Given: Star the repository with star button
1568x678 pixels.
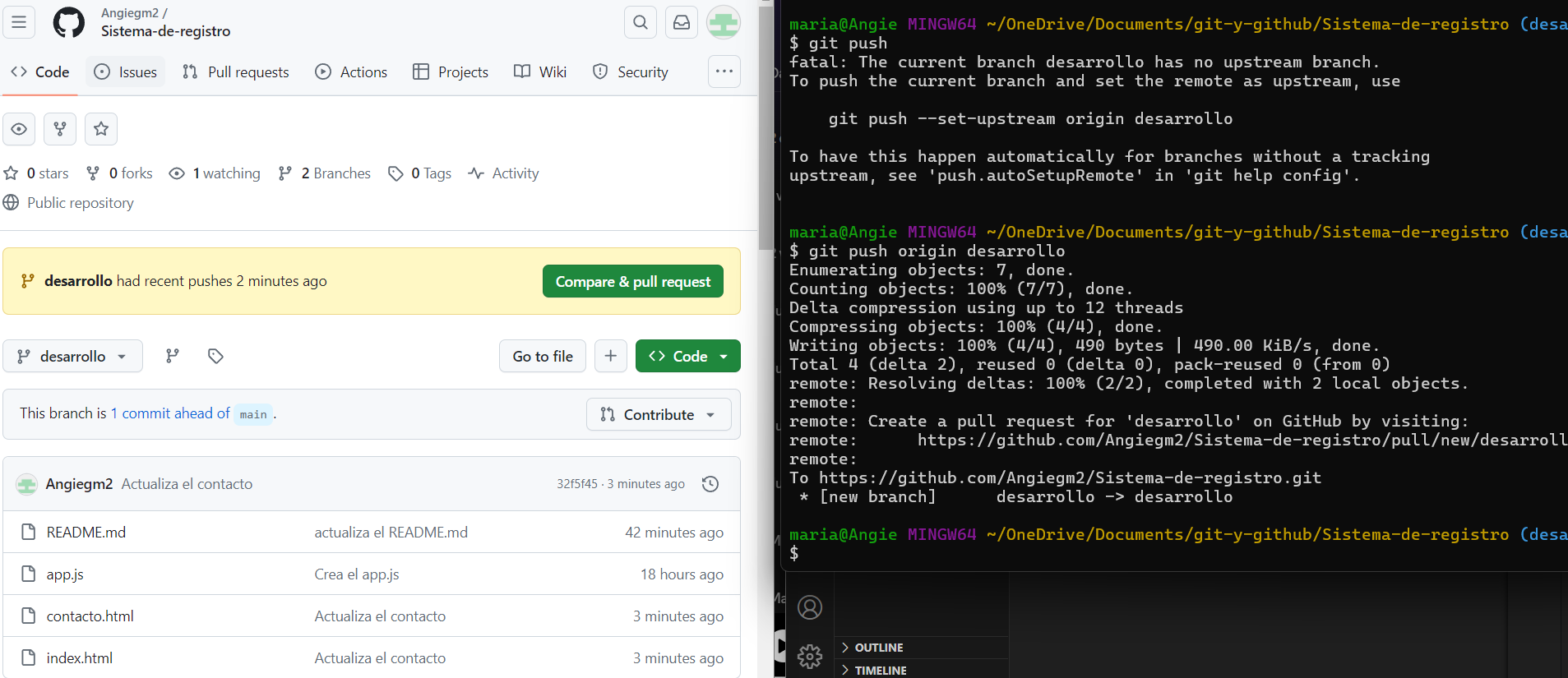Looking at the screenshot, I should tap(101, 129).
